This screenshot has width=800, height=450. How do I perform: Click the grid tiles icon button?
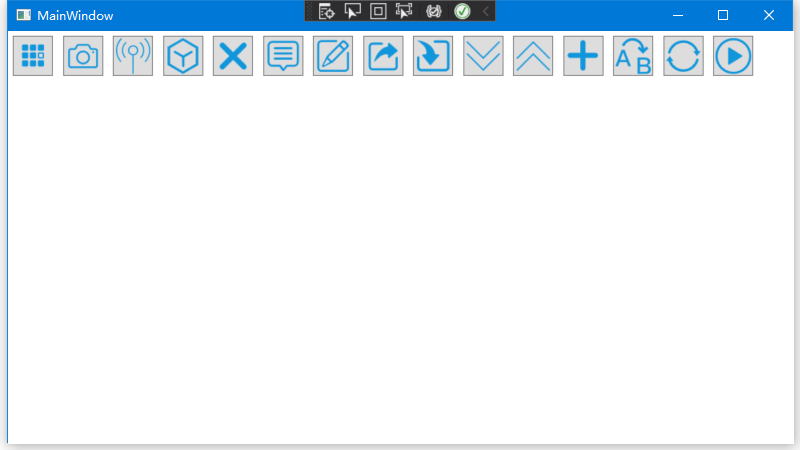[33, 56]
